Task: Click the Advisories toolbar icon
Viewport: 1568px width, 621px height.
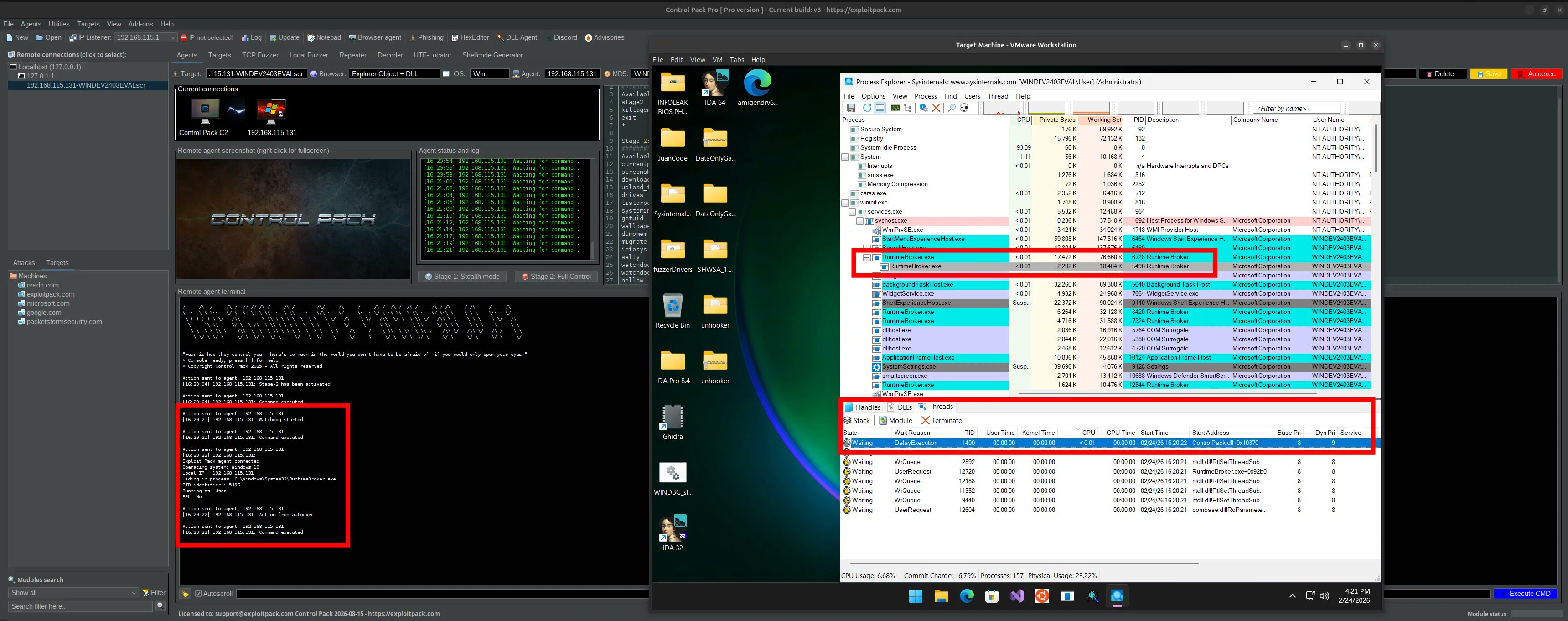Action: 605,38
